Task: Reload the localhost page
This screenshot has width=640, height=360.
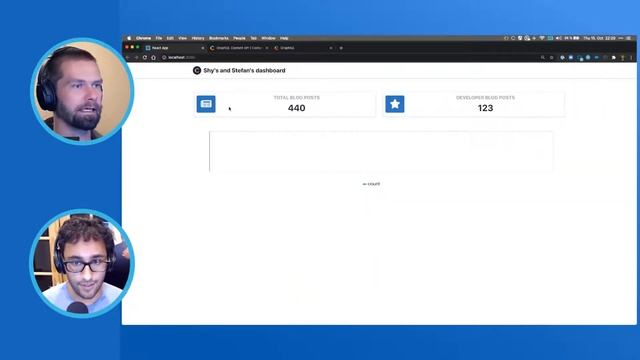Action: 145,58
